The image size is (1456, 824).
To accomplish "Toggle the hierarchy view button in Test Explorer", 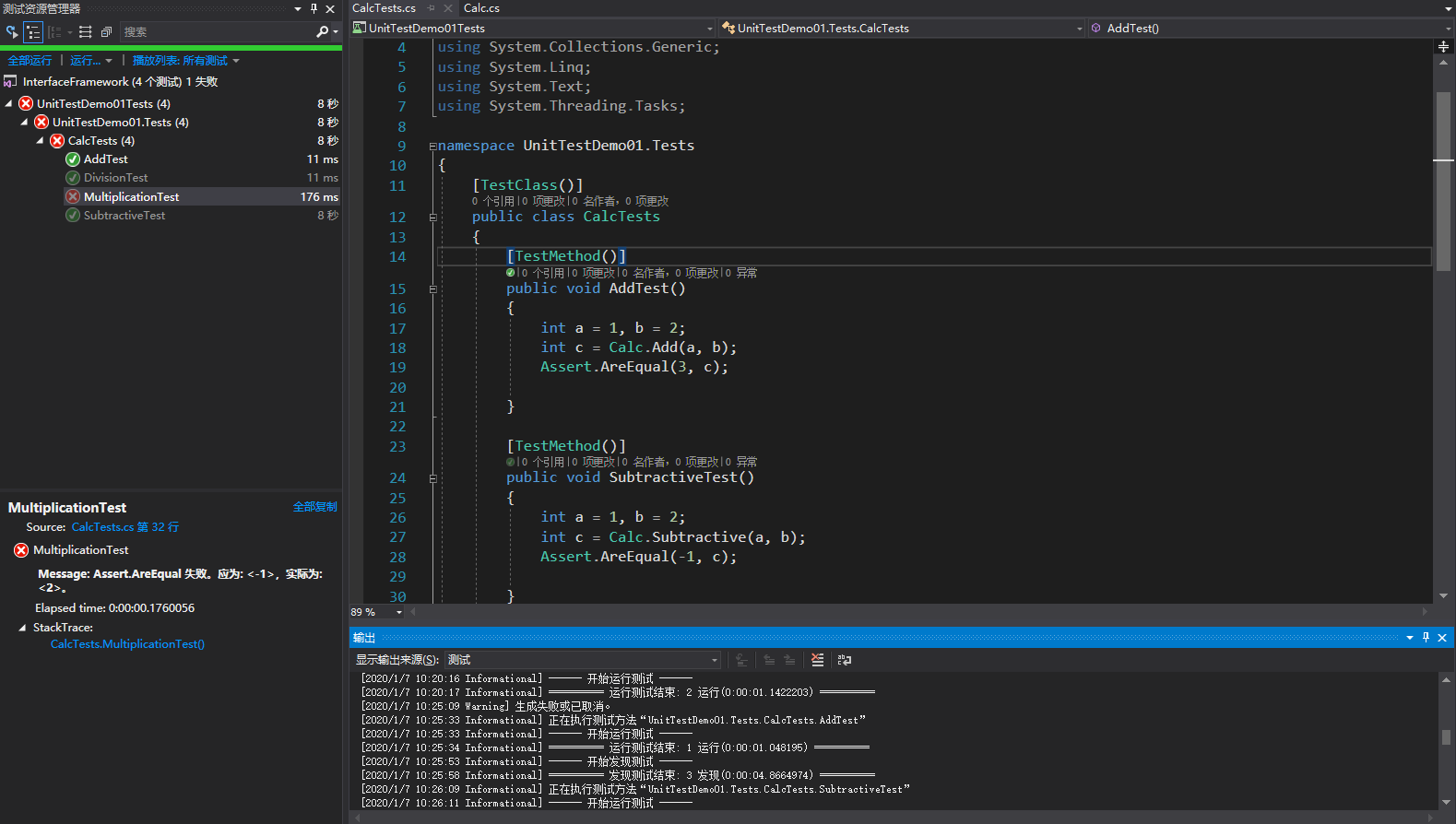I will (33, 32).
